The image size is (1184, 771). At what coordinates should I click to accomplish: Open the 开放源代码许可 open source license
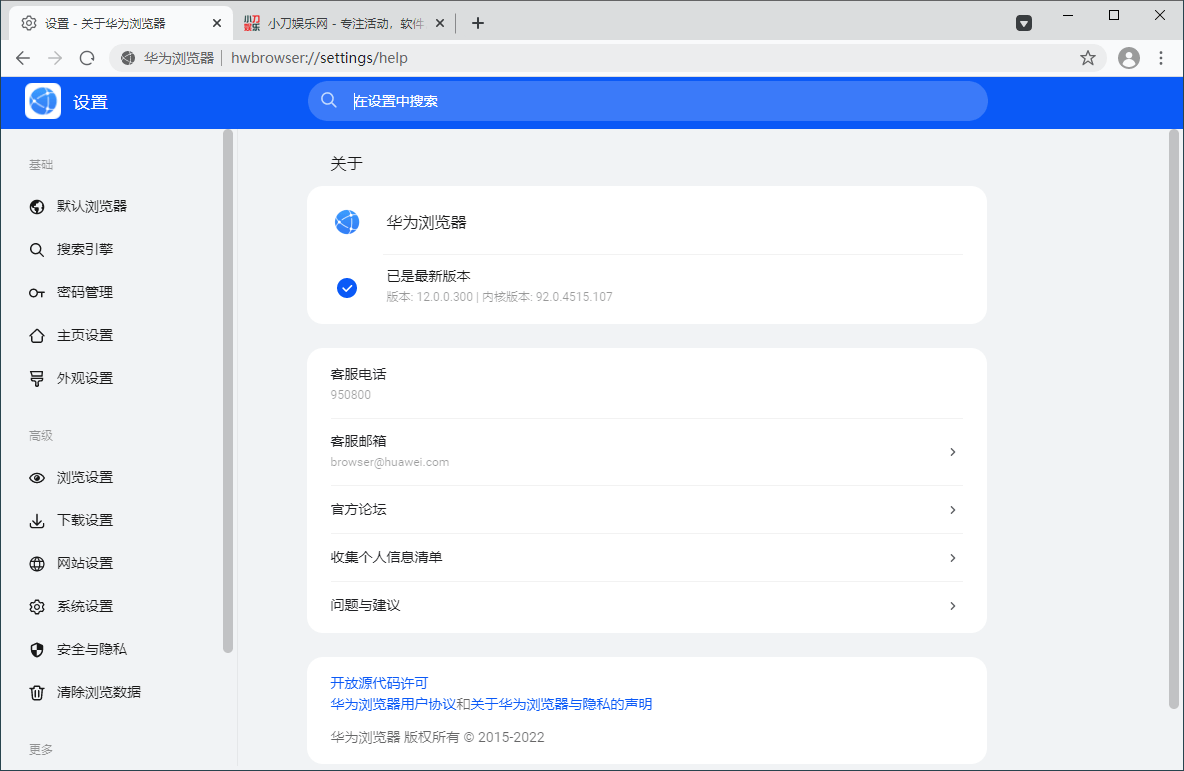(377, 683)
